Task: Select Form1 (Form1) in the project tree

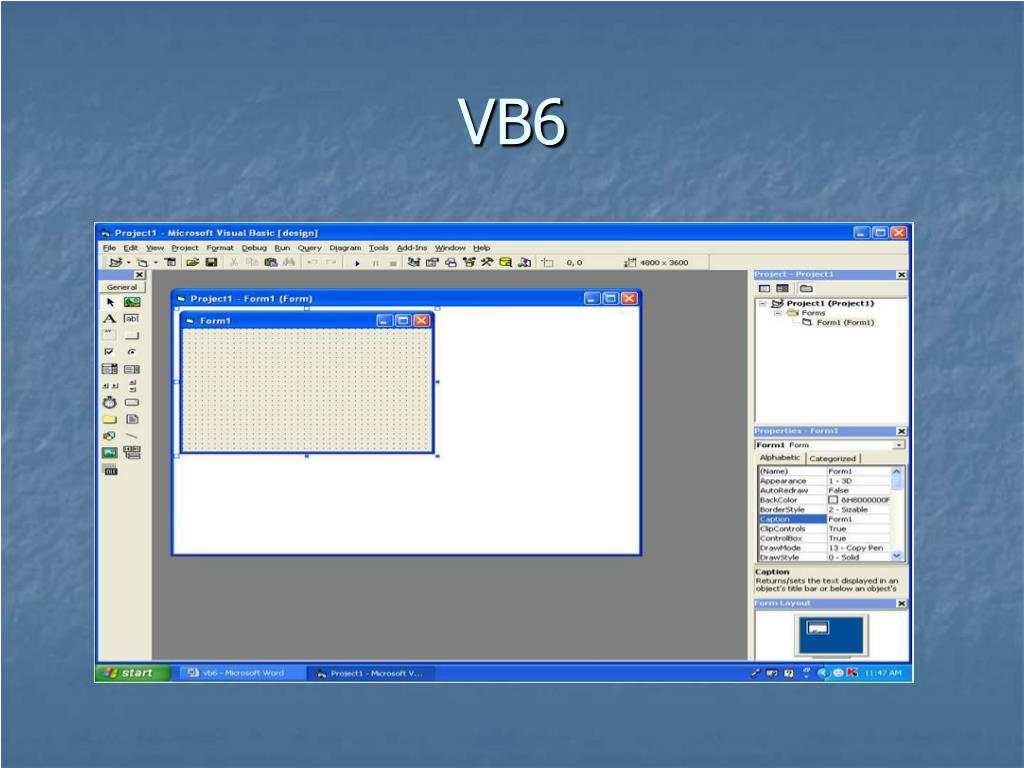Action: point(845,323)
